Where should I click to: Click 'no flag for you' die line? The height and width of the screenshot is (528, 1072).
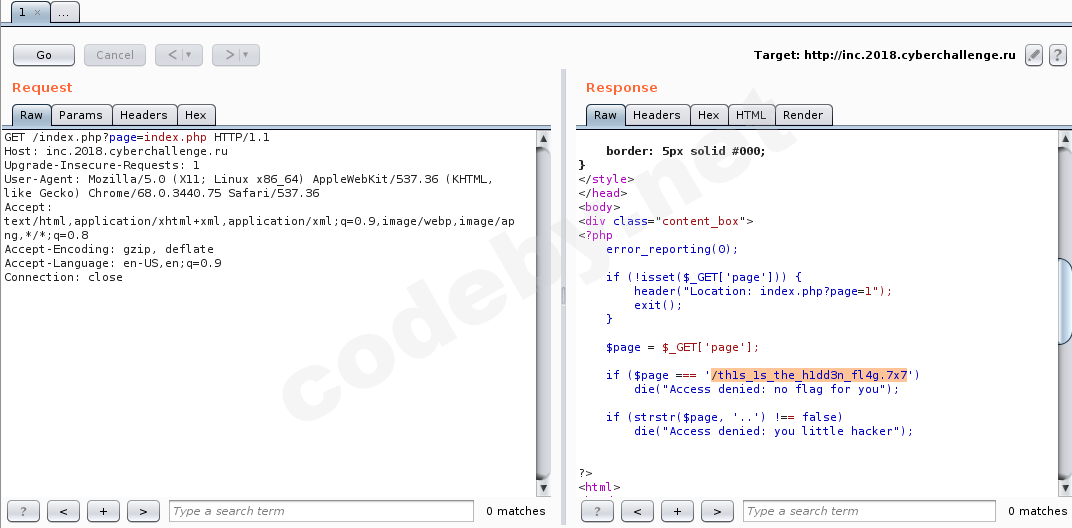click(766, 389)
